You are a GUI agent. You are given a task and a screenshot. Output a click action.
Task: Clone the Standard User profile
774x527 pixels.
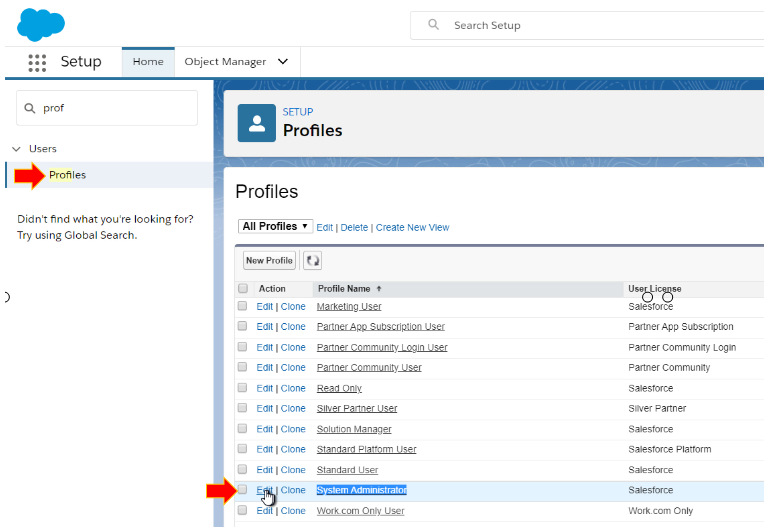(x=293, y=470)
